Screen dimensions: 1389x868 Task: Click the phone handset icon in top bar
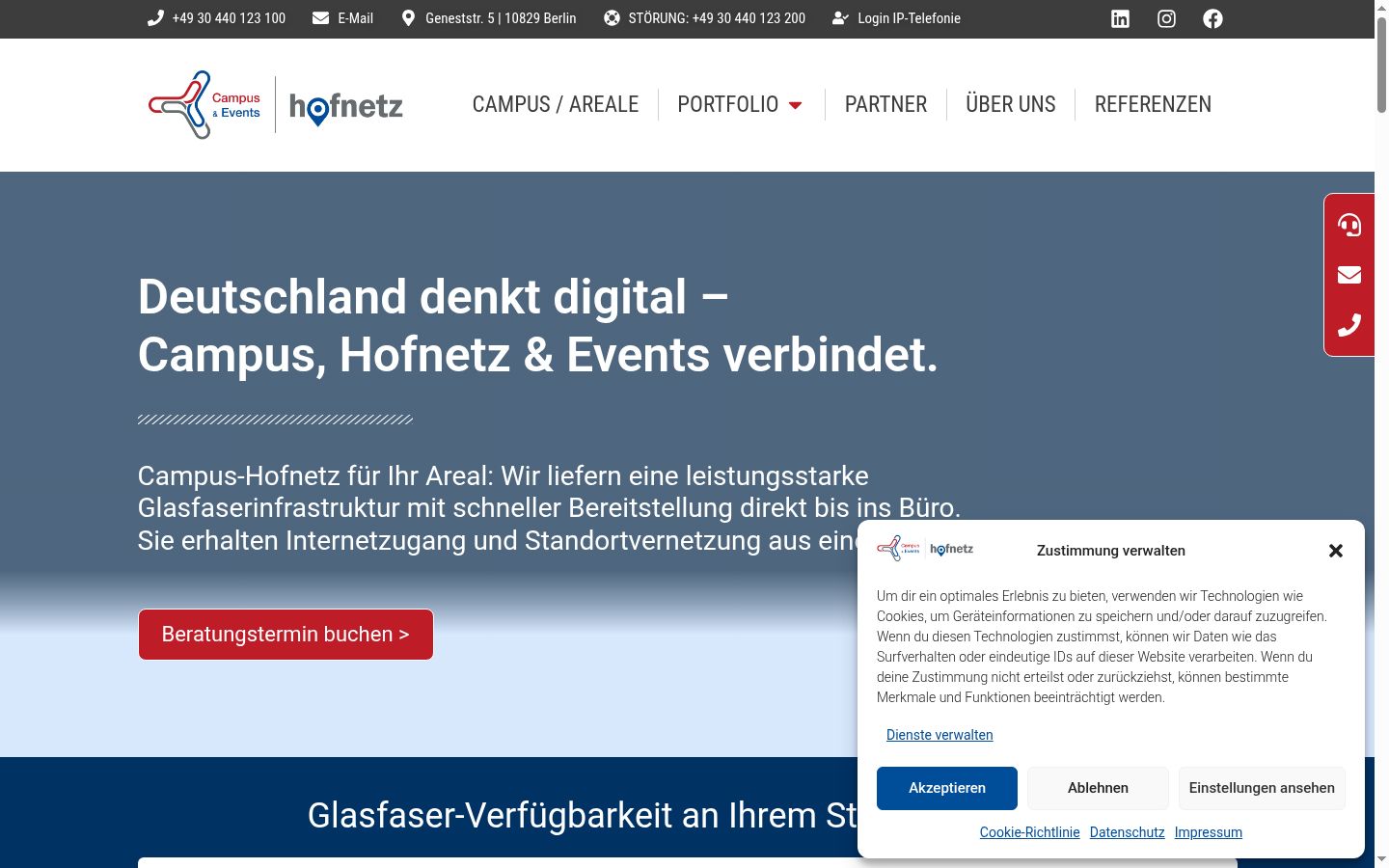155,18
